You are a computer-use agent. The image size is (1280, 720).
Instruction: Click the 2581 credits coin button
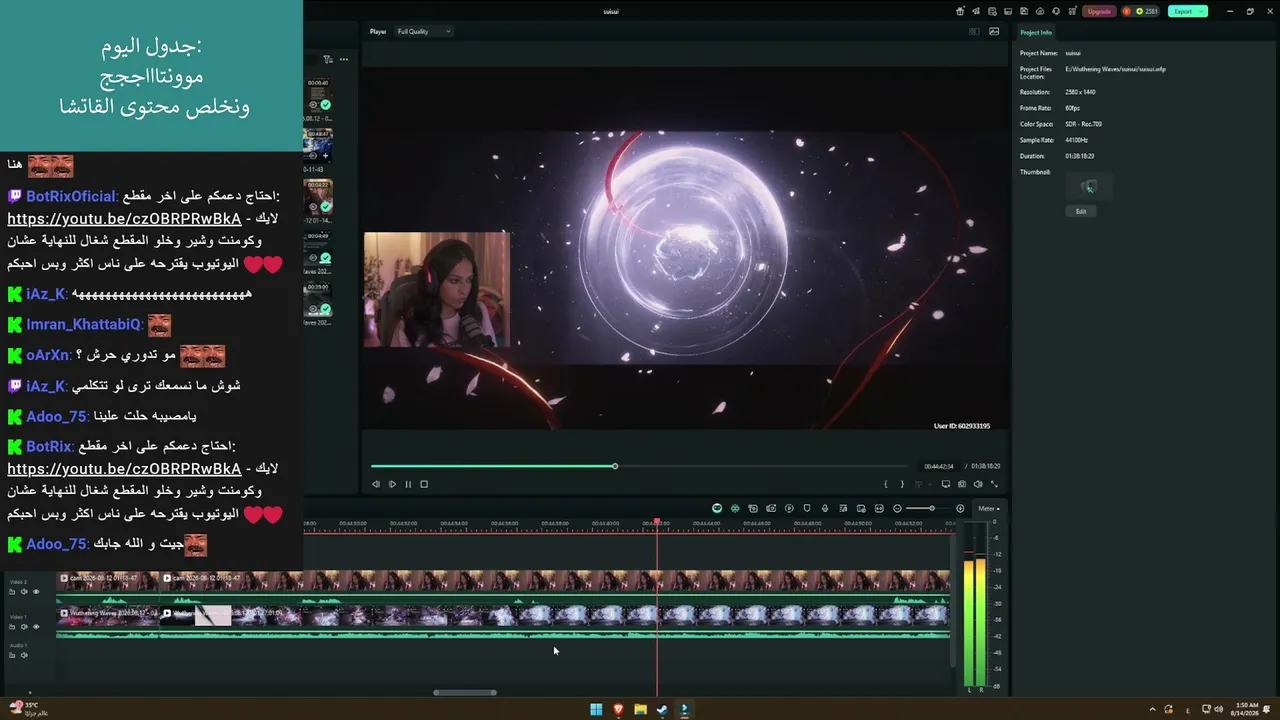click(x=1140, y=11)
